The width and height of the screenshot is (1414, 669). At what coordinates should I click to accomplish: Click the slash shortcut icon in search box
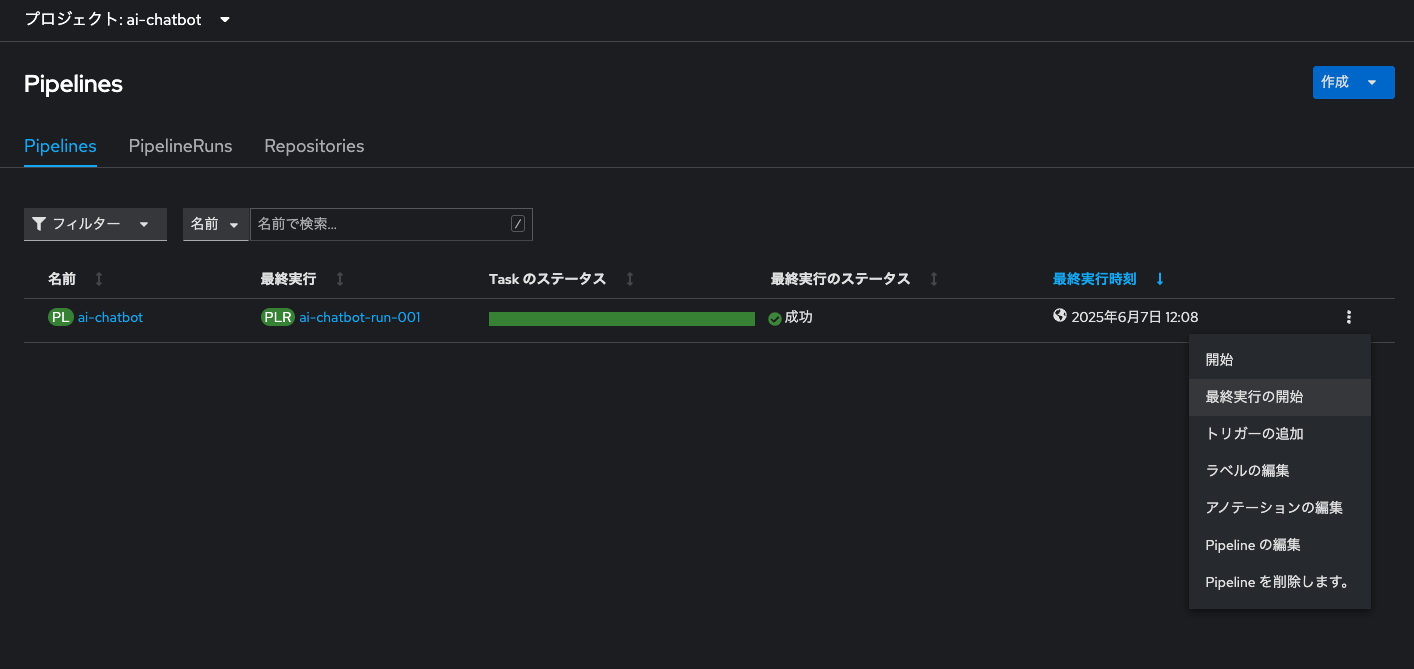pos(518,224)
